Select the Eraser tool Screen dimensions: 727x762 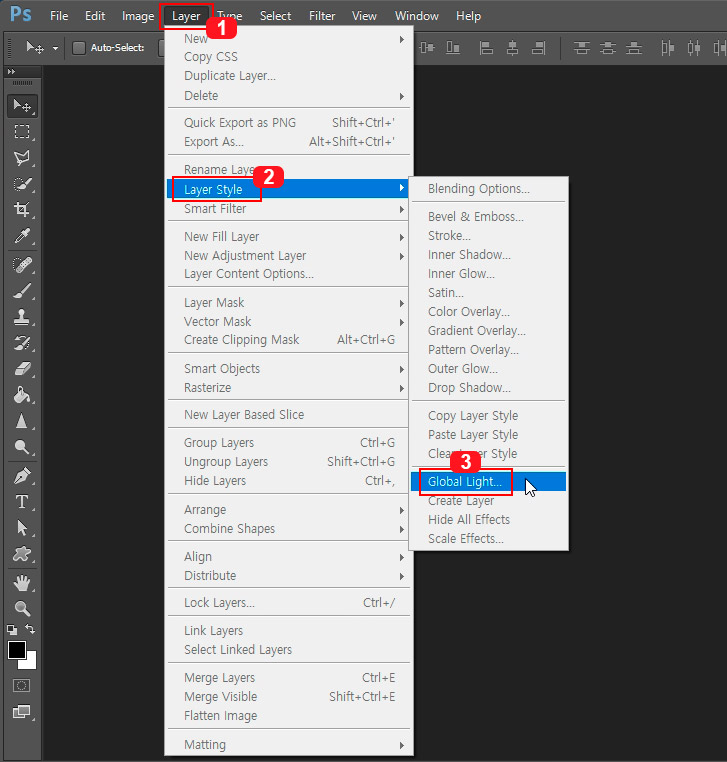pyautogui.click(x=22, y=369)
